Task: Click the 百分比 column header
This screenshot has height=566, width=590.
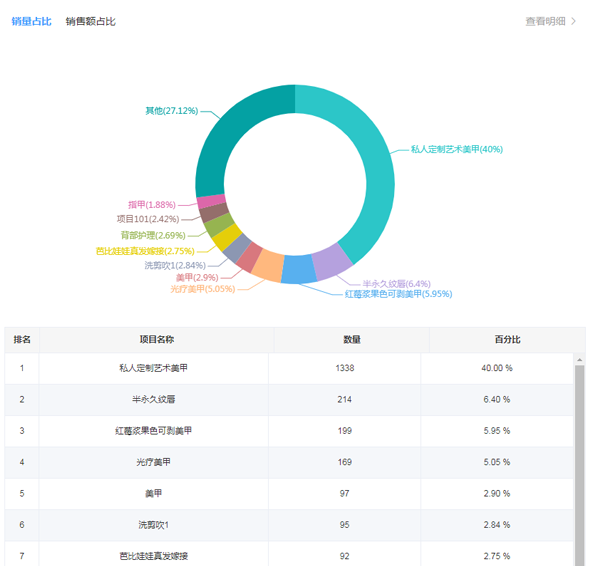Action: click(x=507, y=339)
